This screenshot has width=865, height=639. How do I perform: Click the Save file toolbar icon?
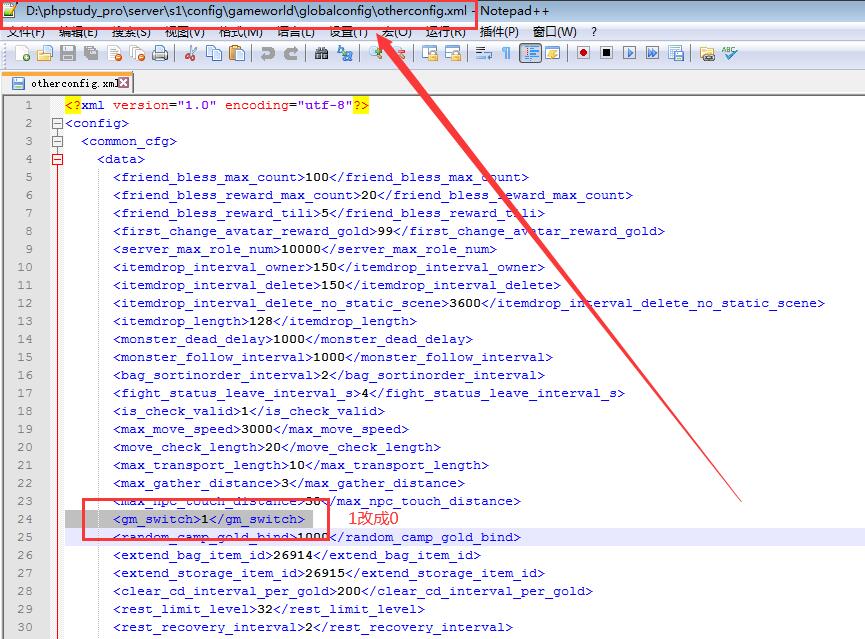click(68, 53)
